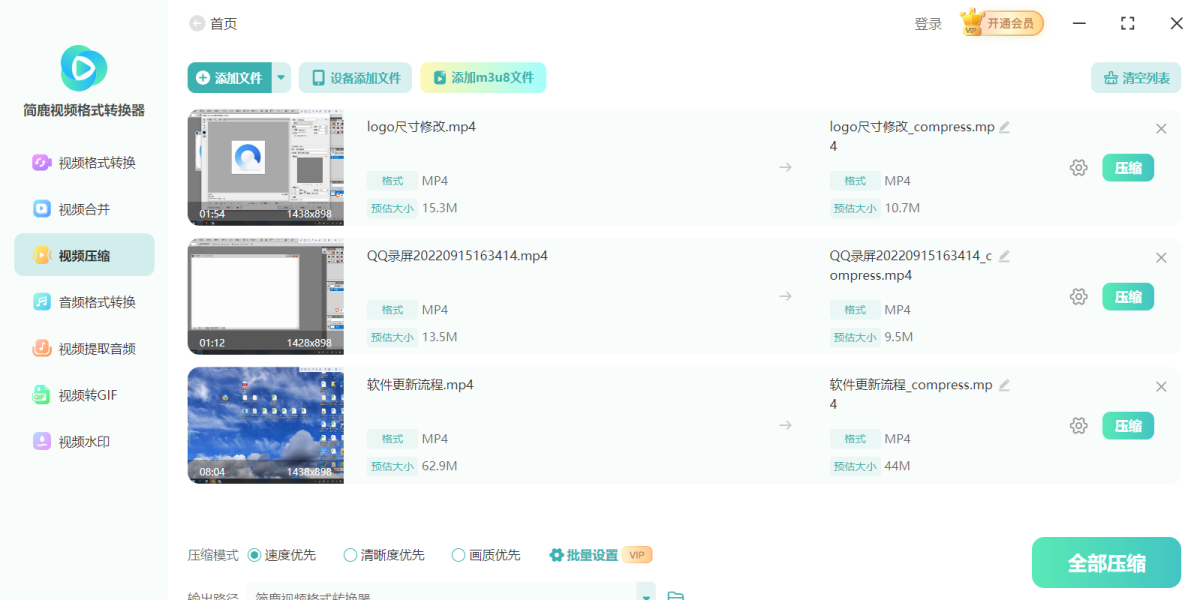Rename QQ录屏 output file with pencil icon
Screen dimensions: 1200x600
pos(1004,256)
